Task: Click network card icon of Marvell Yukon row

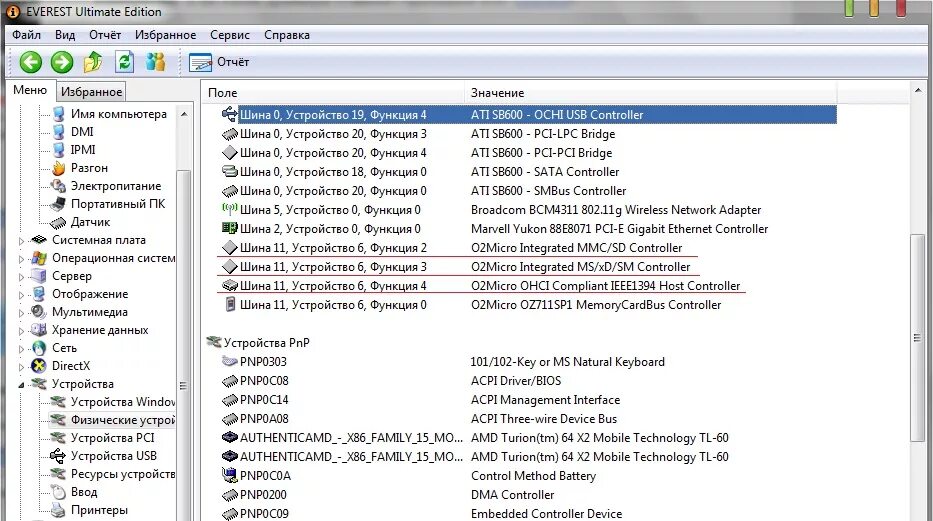Action: tap(230, 228)
